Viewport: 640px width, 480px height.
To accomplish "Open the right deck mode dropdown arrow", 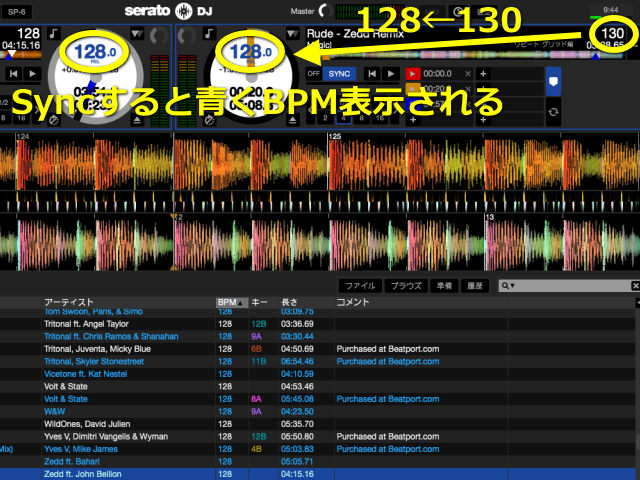I will click(x=292, y=33).
